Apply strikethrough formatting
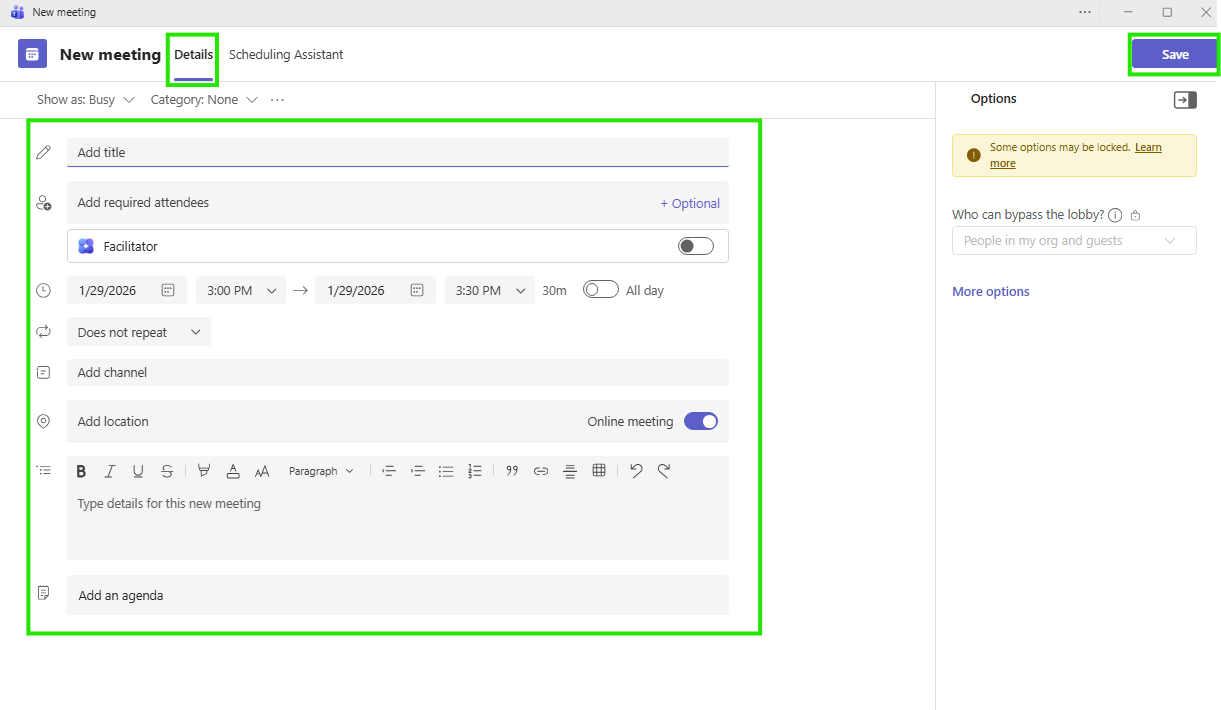The width and height of the screenshot is (1221, 710). pyautogui.click(x=167, y=471)
